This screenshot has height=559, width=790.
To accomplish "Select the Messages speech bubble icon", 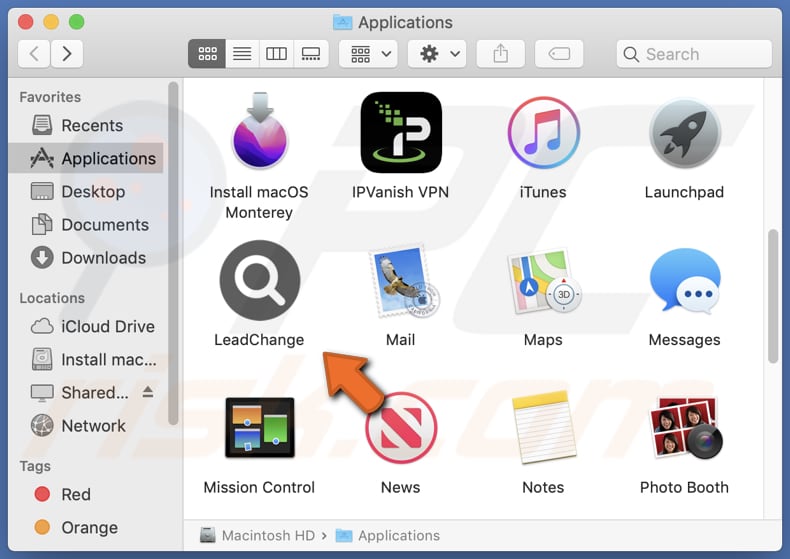I will point(685,281).
